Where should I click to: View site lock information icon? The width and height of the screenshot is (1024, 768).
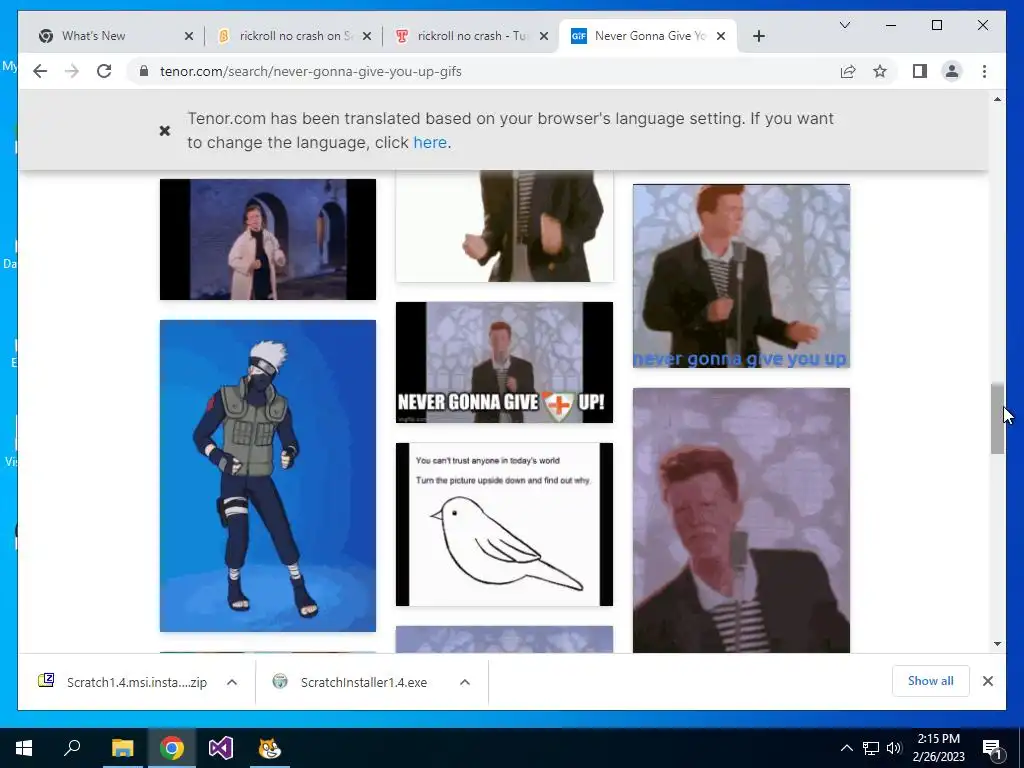144,71
